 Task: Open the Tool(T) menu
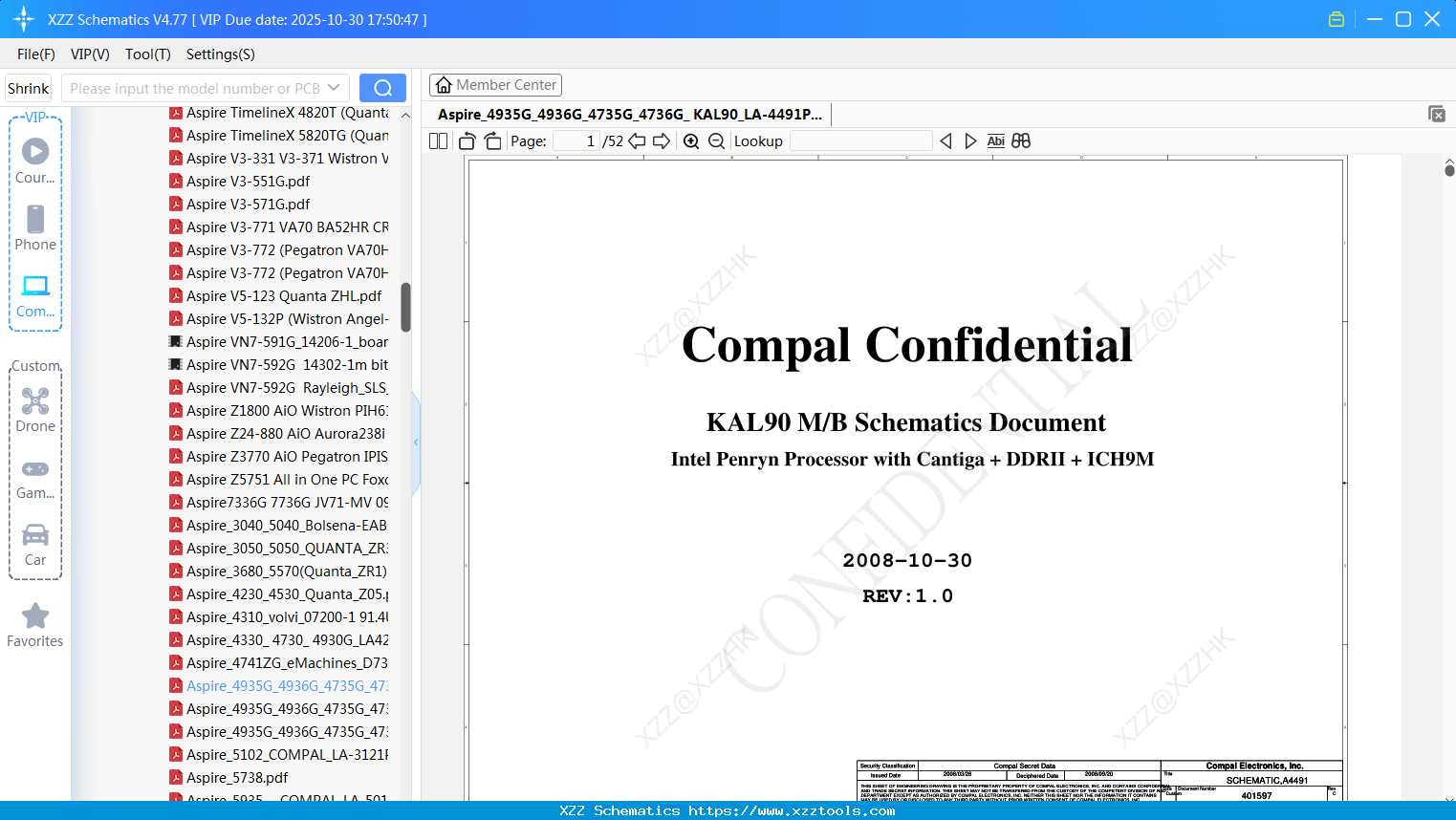tap(148, 54)
